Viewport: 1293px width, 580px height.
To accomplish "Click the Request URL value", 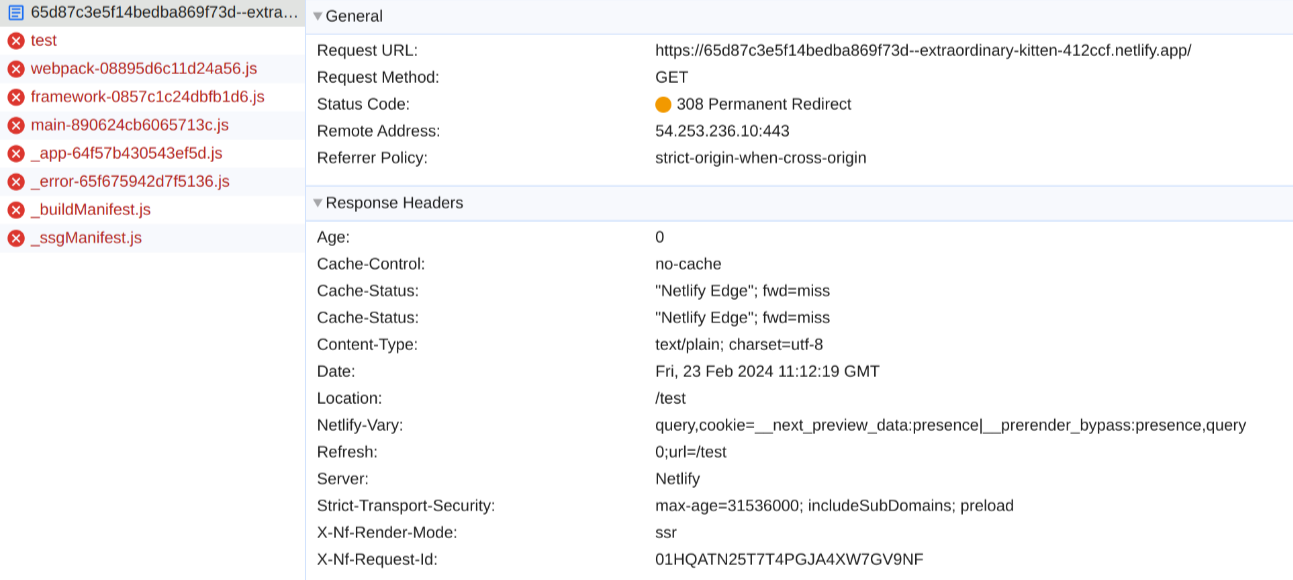I will point(922,51).
